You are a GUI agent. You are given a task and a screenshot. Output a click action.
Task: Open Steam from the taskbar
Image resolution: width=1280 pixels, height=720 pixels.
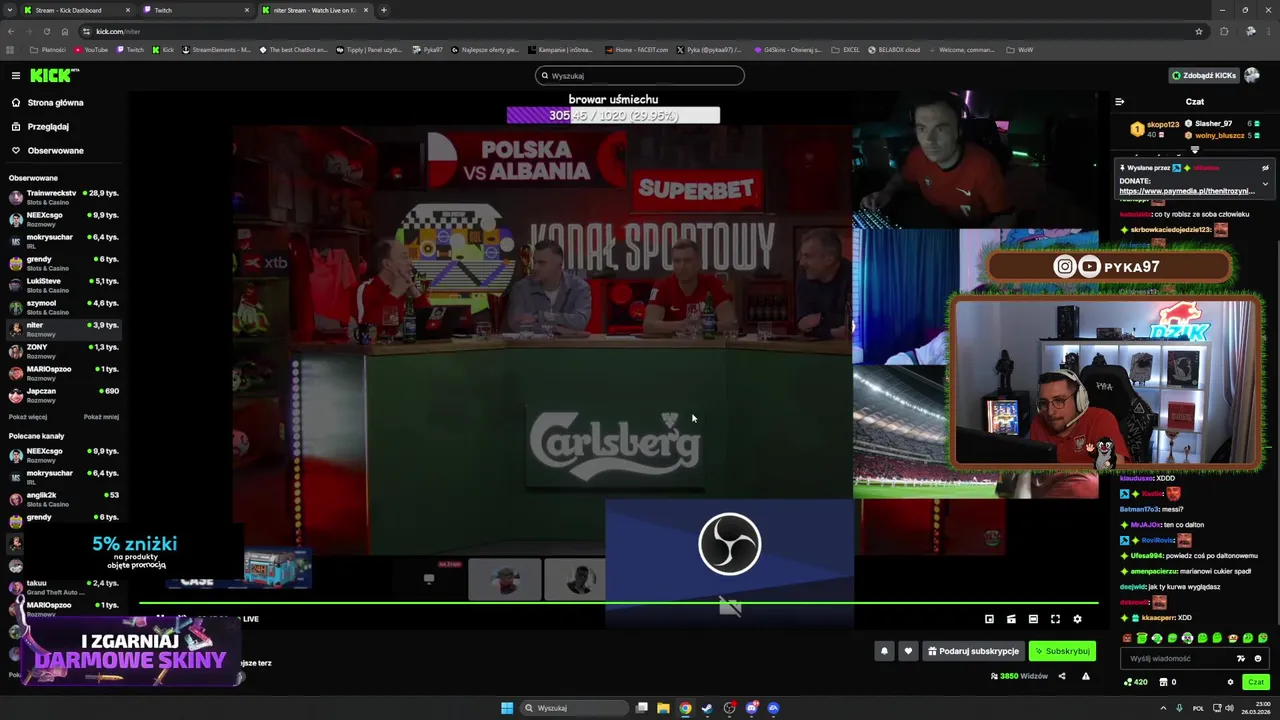point(707,708)
